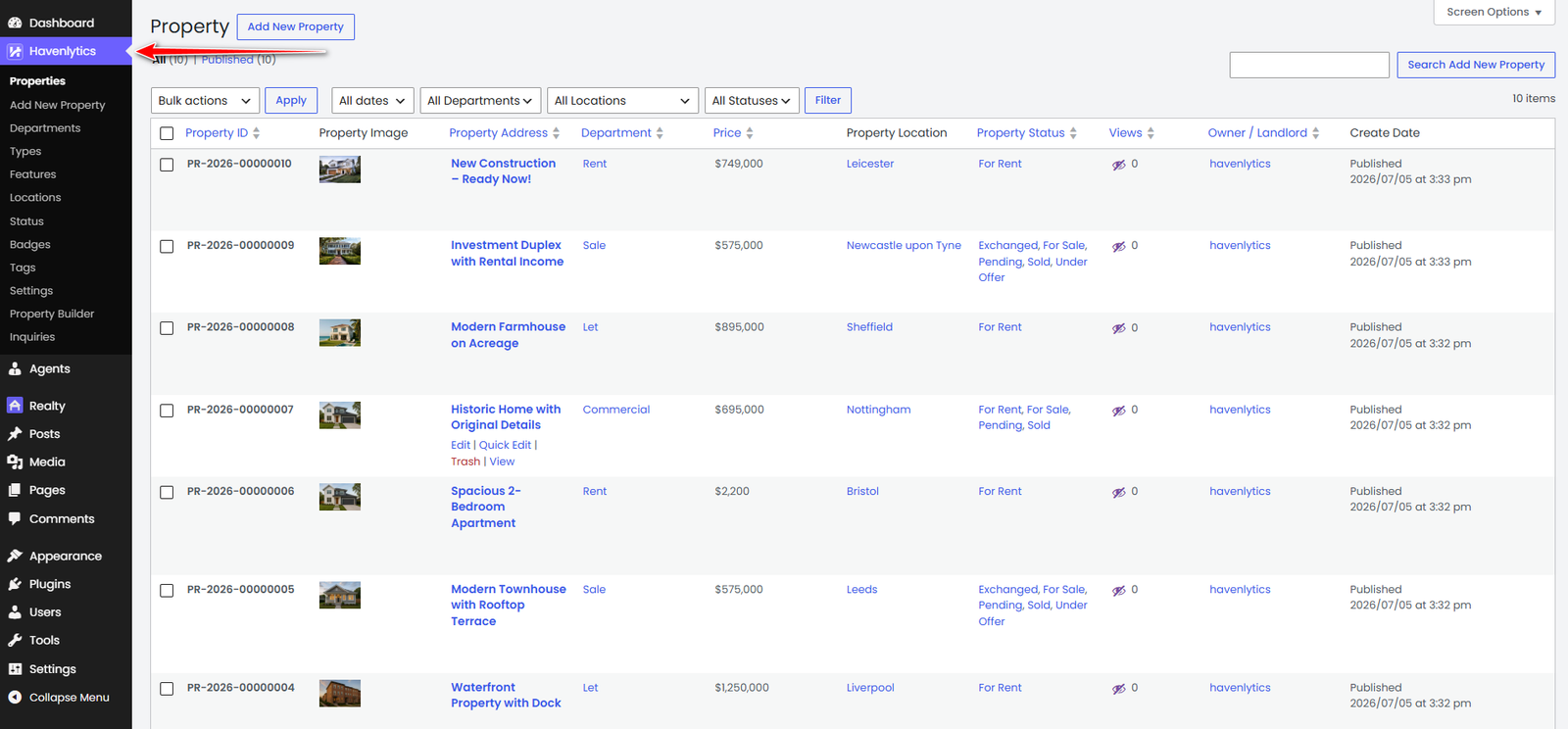Click the Pages document icon
This screenshot has height=729, width=1568.
point(15,490)
